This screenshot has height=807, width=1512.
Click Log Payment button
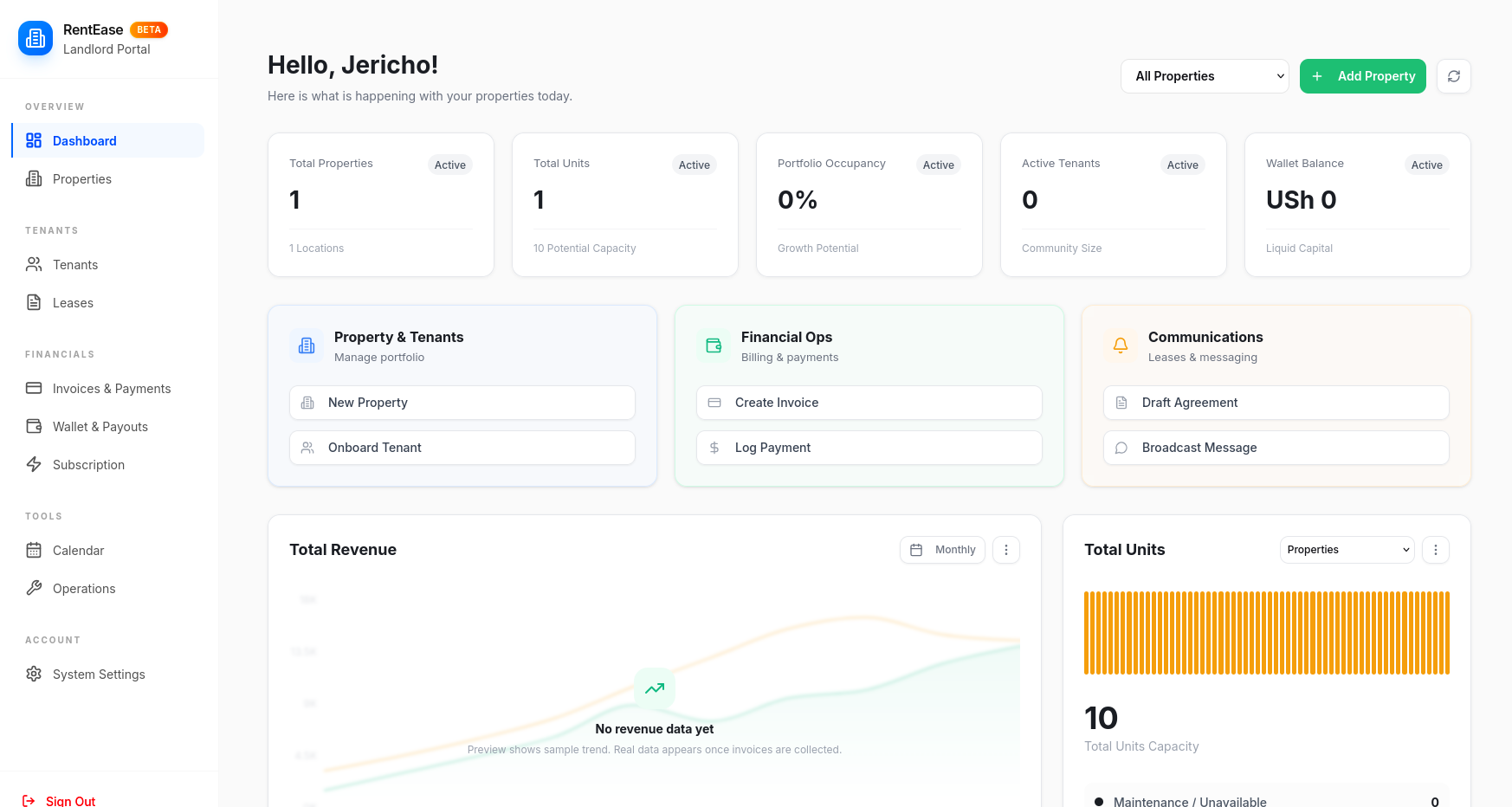pyautogui.click(x=869, y=448)
